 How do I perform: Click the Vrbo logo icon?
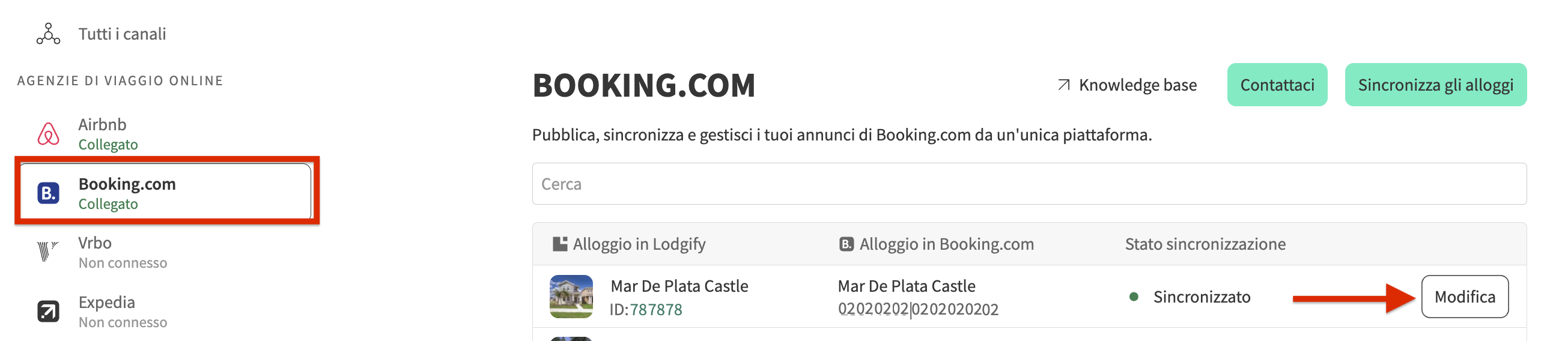click(47, 252)
